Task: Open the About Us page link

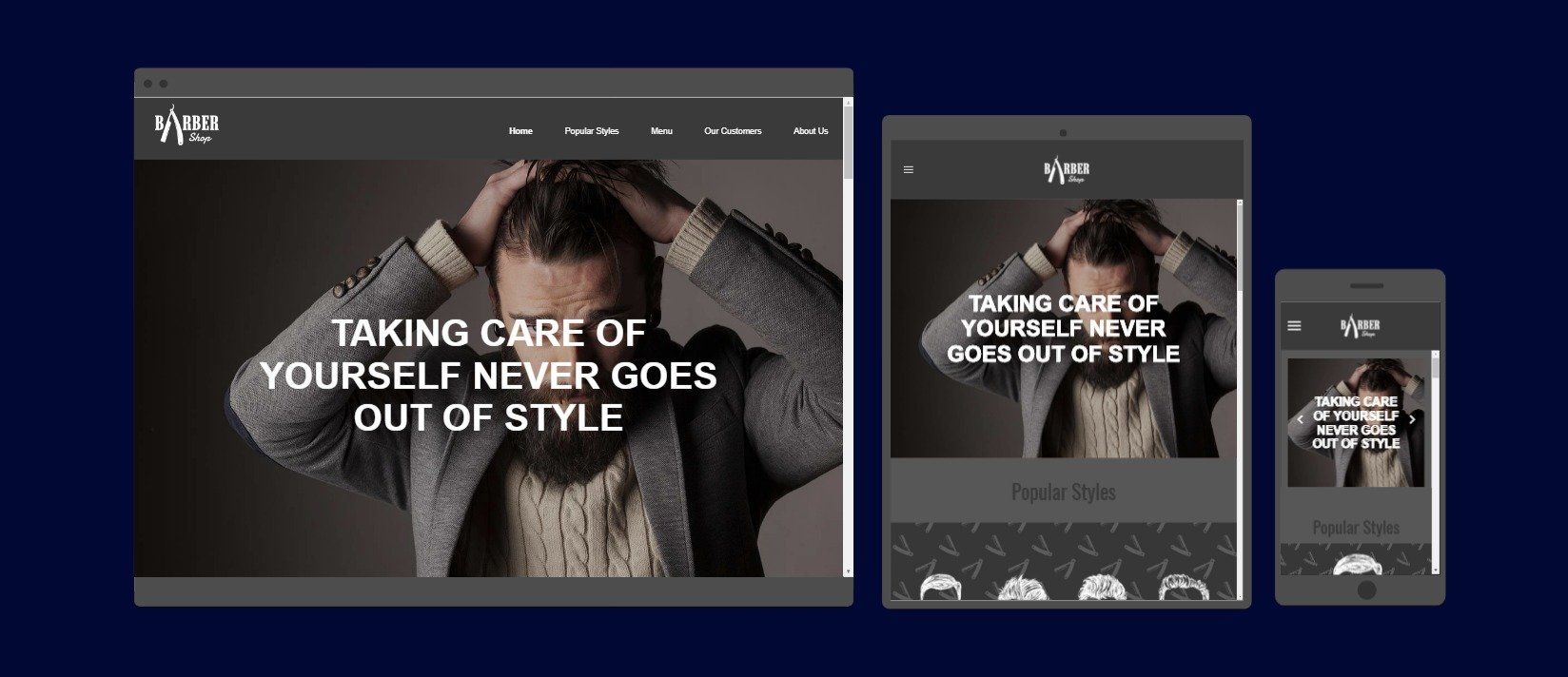Action: [811, 131]
